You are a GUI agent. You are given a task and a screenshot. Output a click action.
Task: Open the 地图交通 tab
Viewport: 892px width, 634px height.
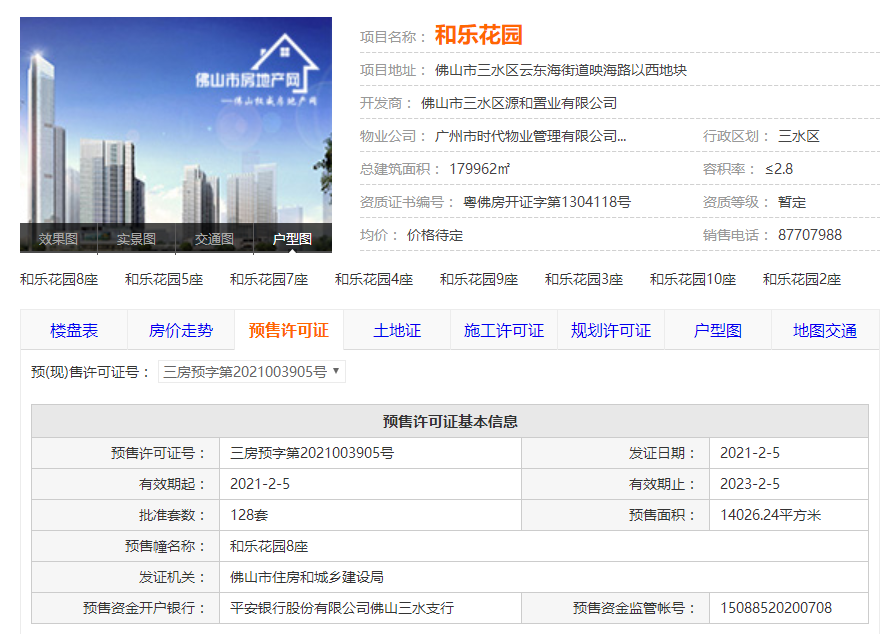tap(825, 330)
